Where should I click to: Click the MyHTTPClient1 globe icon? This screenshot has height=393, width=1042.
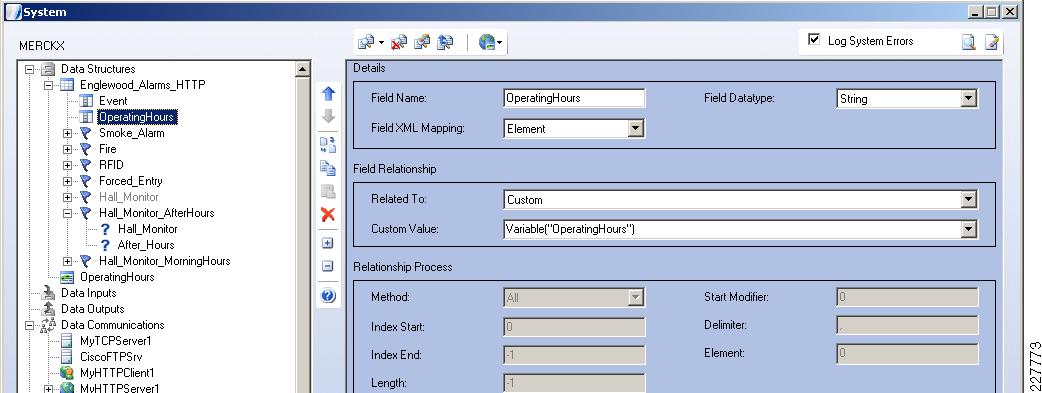[67, 372]
